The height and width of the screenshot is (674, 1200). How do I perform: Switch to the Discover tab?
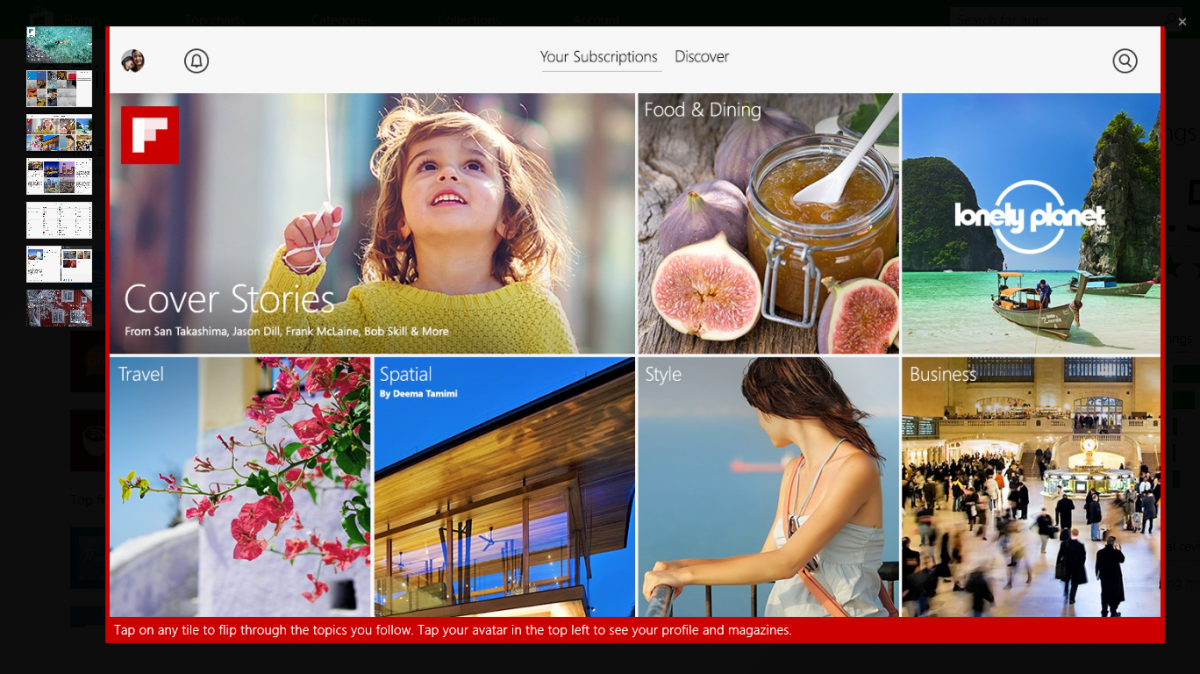[702, 57]
